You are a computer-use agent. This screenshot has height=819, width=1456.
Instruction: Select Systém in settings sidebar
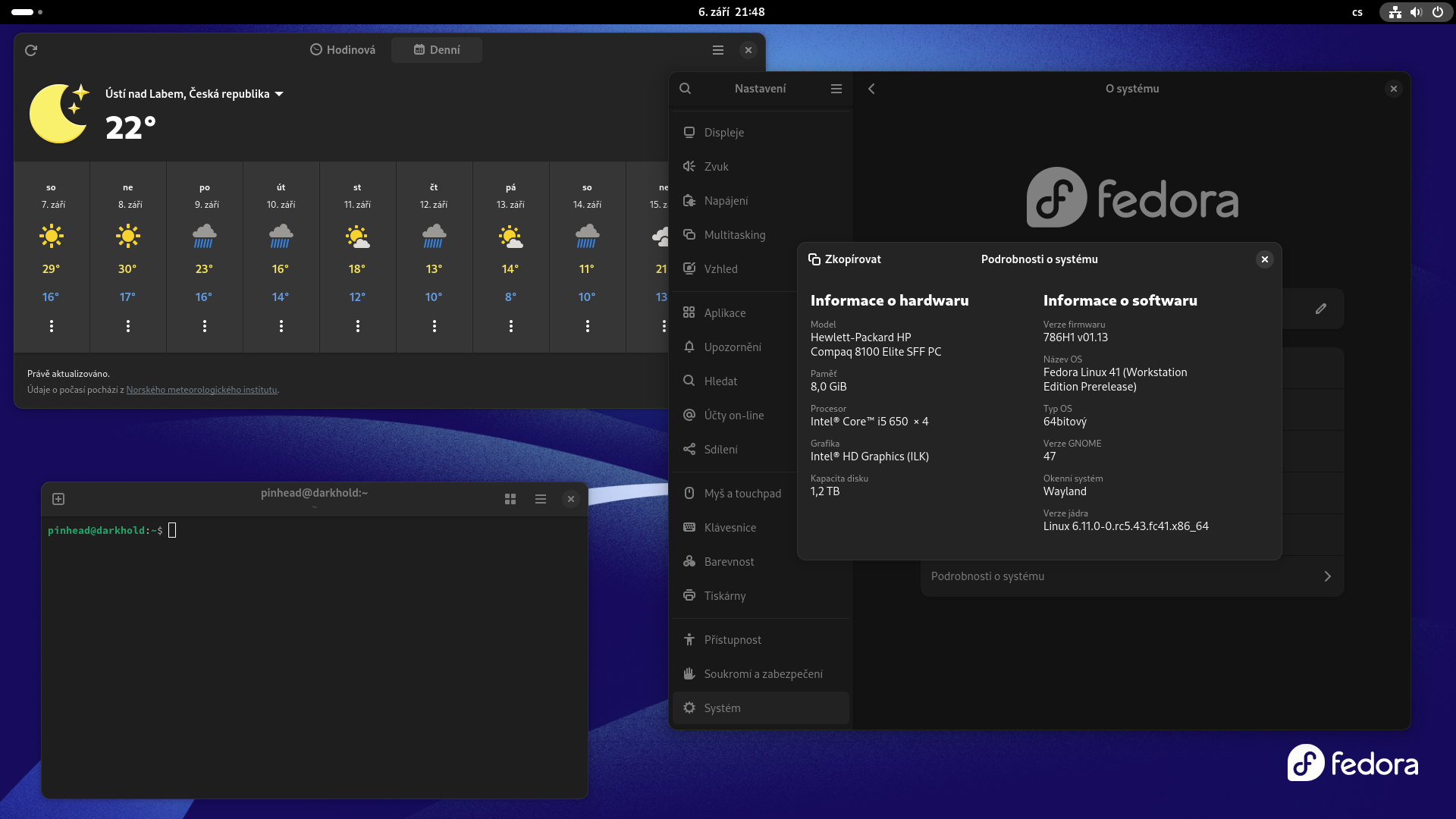[x=761, y=708]
